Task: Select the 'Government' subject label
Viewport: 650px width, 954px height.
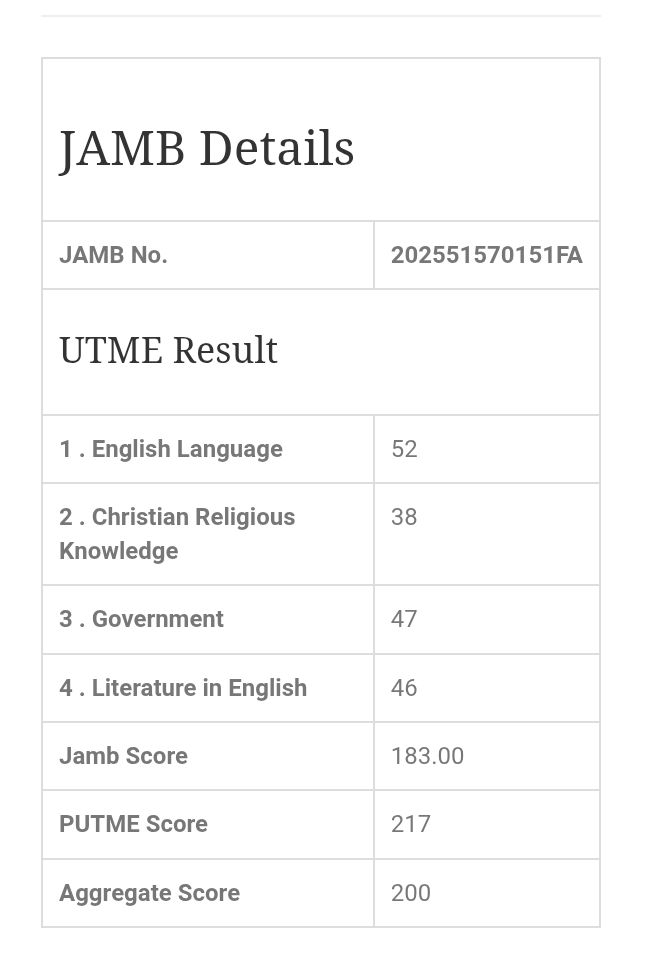Action: (x=142, y=619)
